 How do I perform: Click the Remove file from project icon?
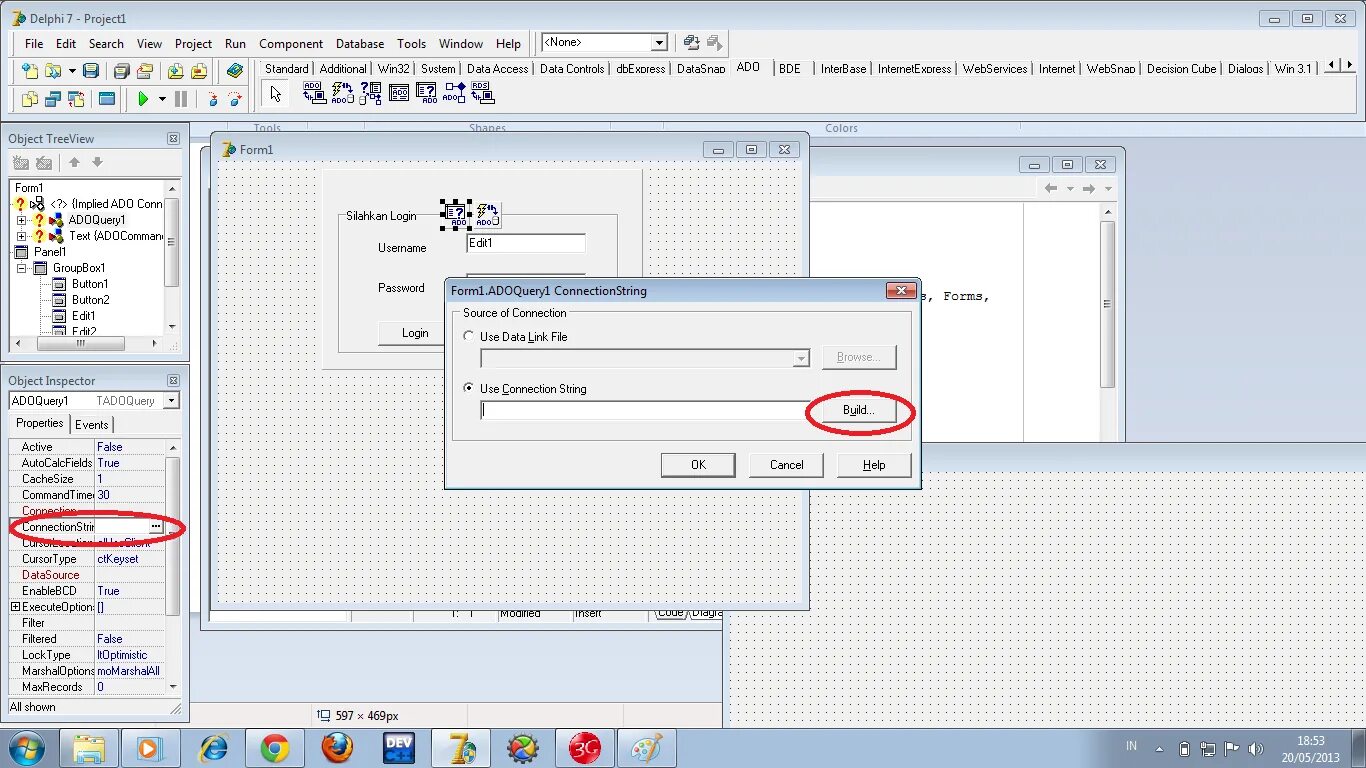[199, 71]
